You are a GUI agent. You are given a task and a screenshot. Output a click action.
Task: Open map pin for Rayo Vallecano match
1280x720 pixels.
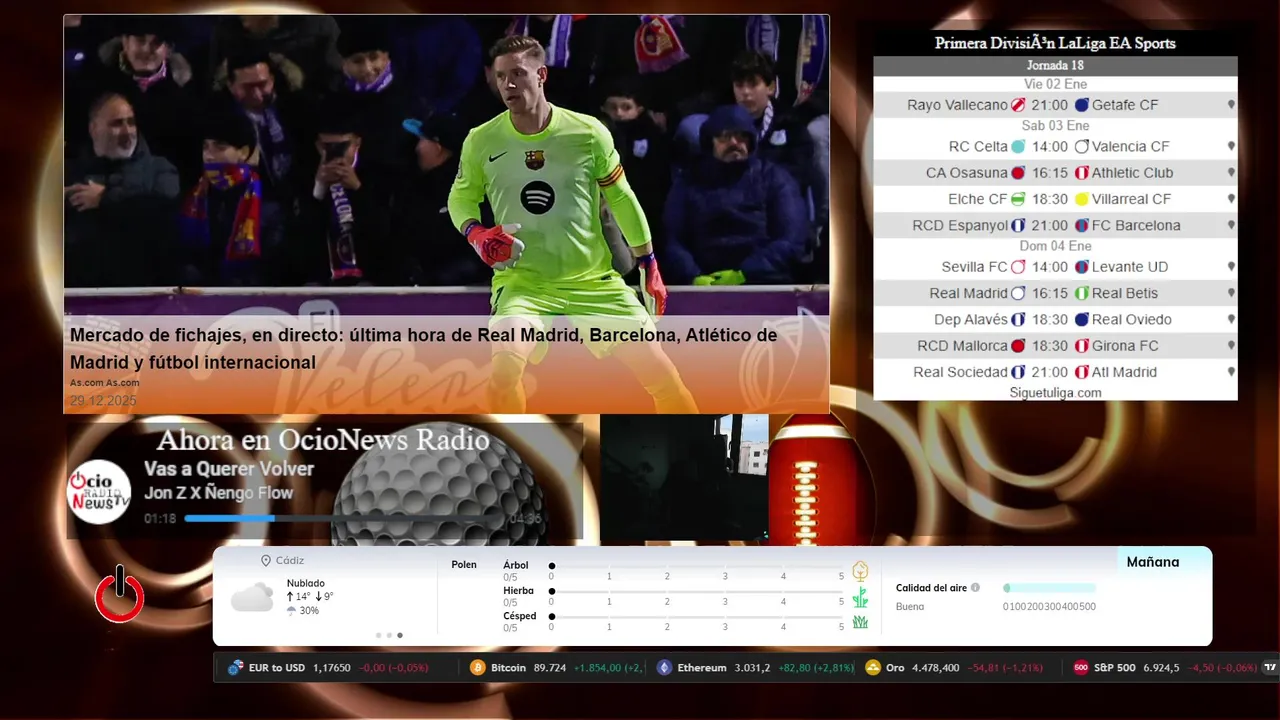pos(1231,105)
